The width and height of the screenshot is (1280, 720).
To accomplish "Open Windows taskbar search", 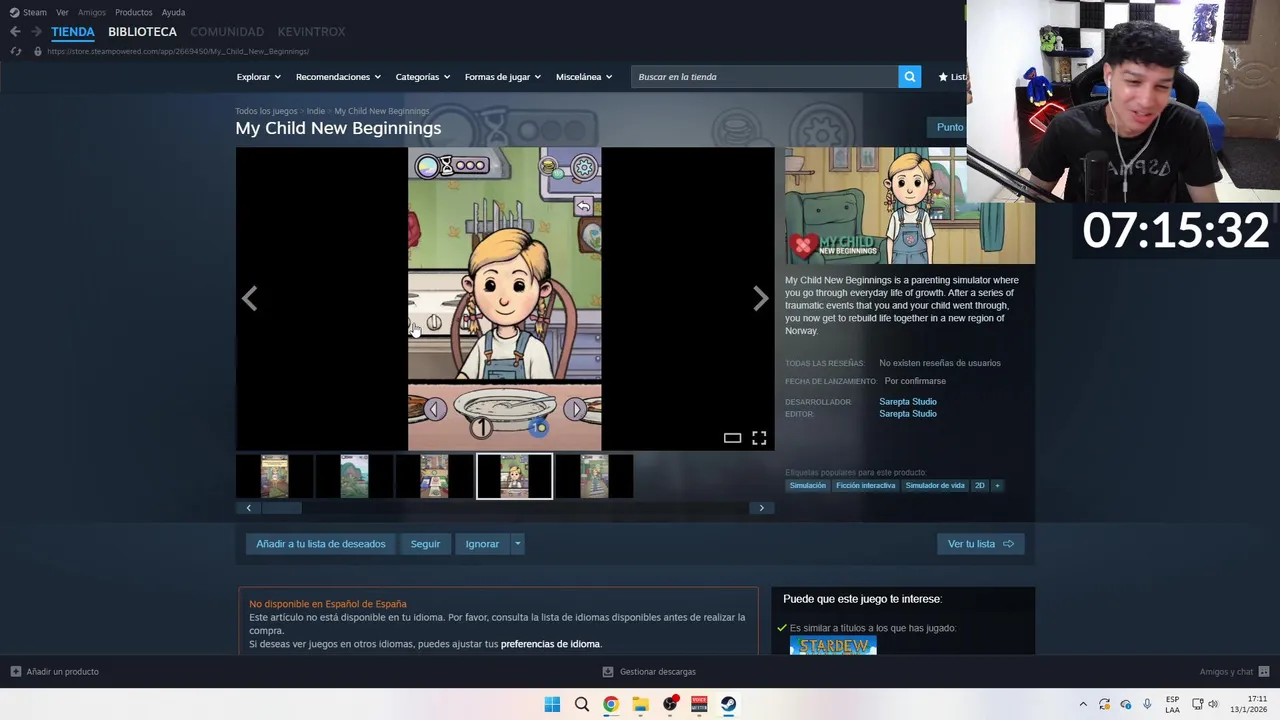I will [581, 704].
